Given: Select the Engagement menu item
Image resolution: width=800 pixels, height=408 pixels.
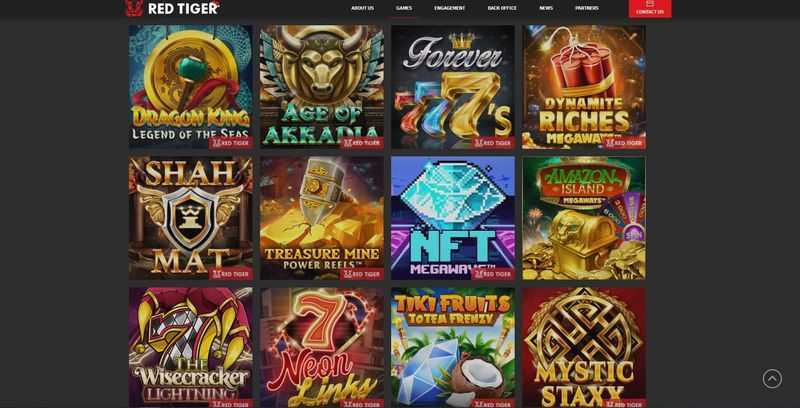Looking at the screenshot, I should (x=449, y=8).
